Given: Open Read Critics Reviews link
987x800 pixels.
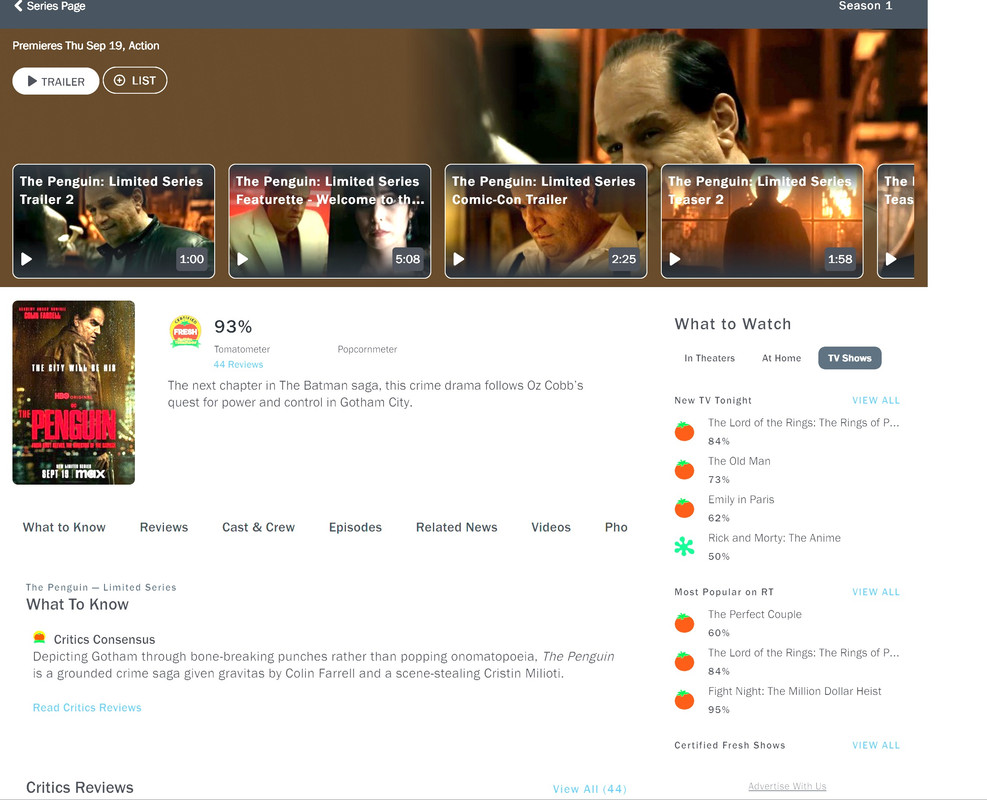Looking at the screenshot, I should pyautogui.click(x=87, y=707).
